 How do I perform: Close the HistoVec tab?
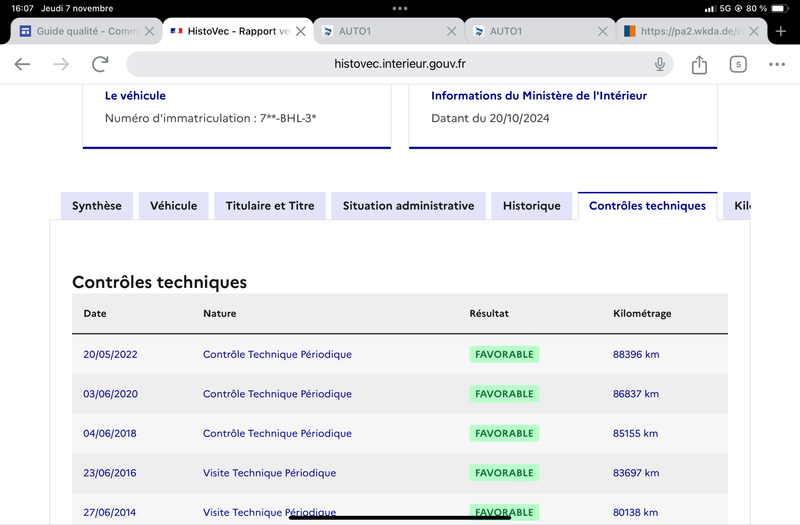tap(301, 31)
